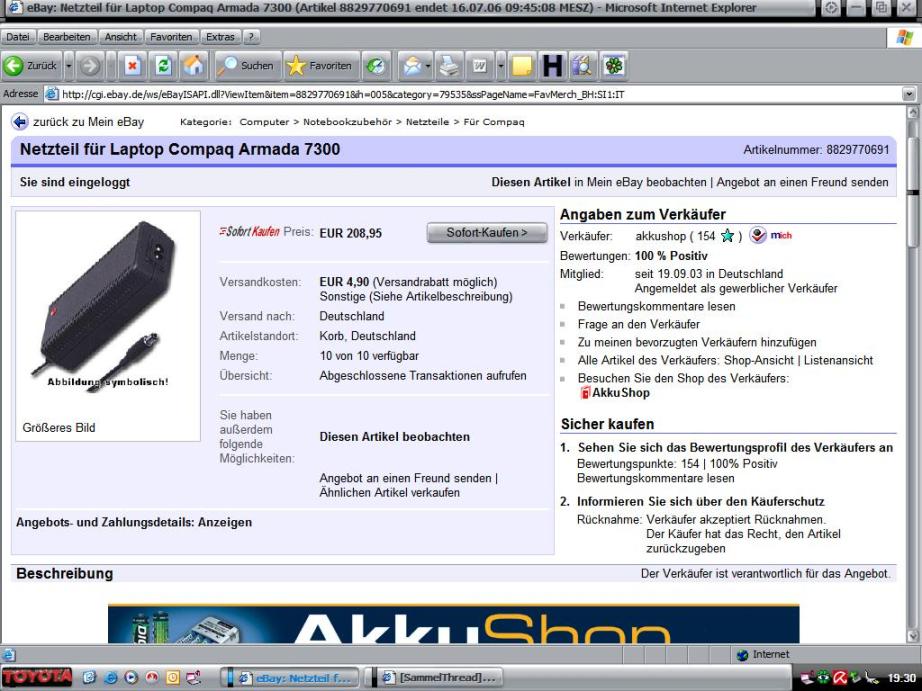922x691 pixels.
Task: Click 'Angebot an einen Freund senden' in the header bar
Action: point(802,182)
